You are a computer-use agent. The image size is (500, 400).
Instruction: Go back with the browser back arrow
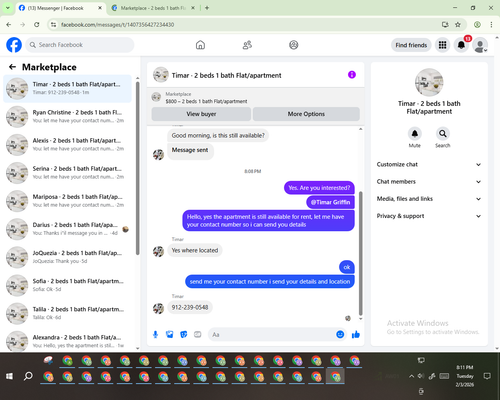tap(9, 24)
